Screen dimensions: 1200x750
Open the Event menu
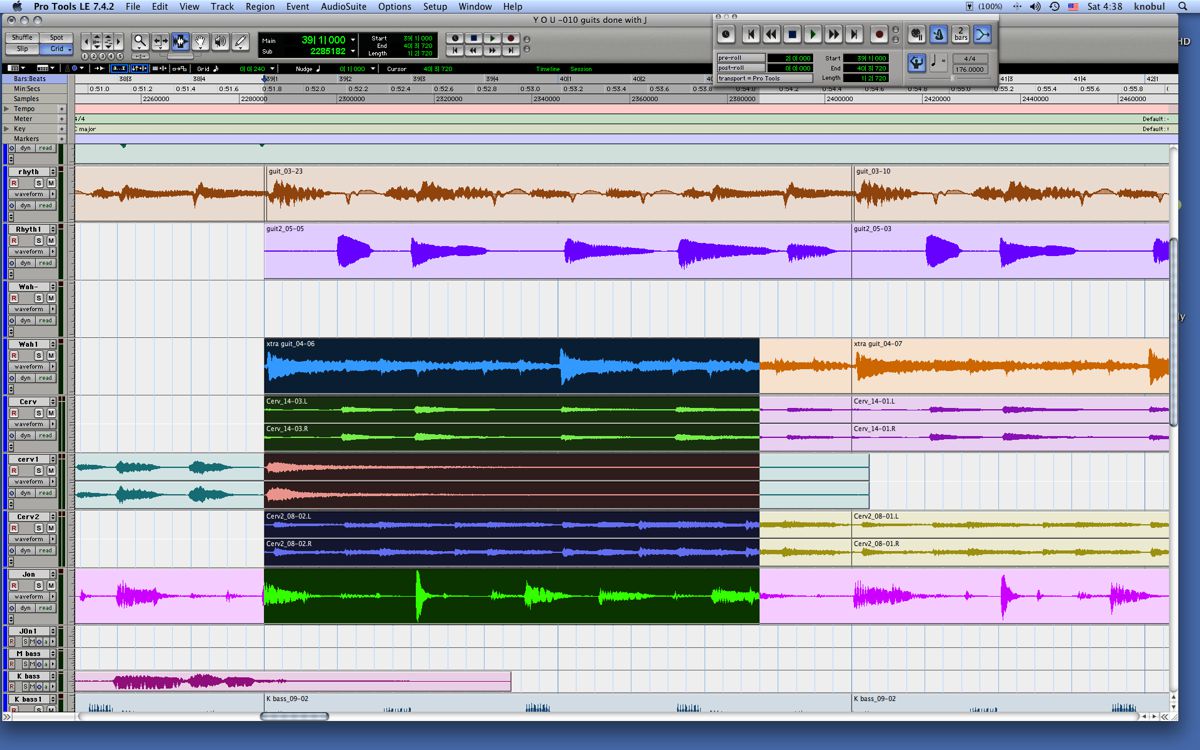[x=297, y=6]
